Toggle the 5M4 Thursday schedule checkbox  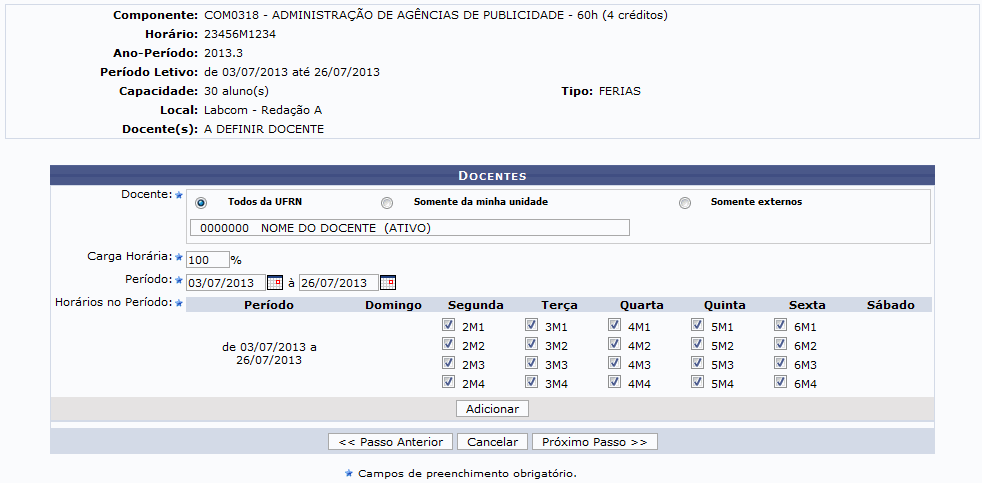tap(697, 383)
